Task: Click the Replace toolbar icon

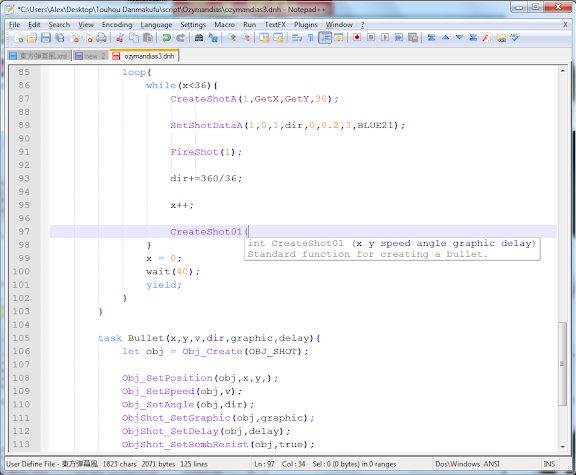Action: tap(213, 37)
